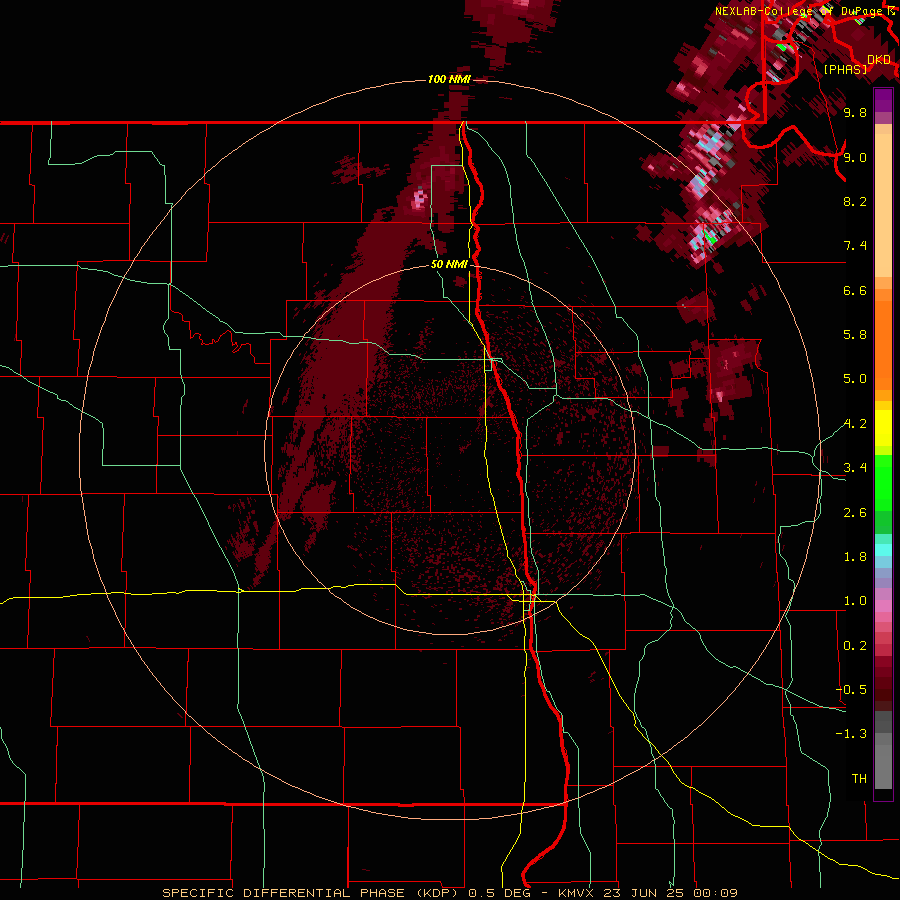The width and height of the screenshot is (900, 900).
Task: Click the 9.8 value on color scale
Action: pos(855,112)
